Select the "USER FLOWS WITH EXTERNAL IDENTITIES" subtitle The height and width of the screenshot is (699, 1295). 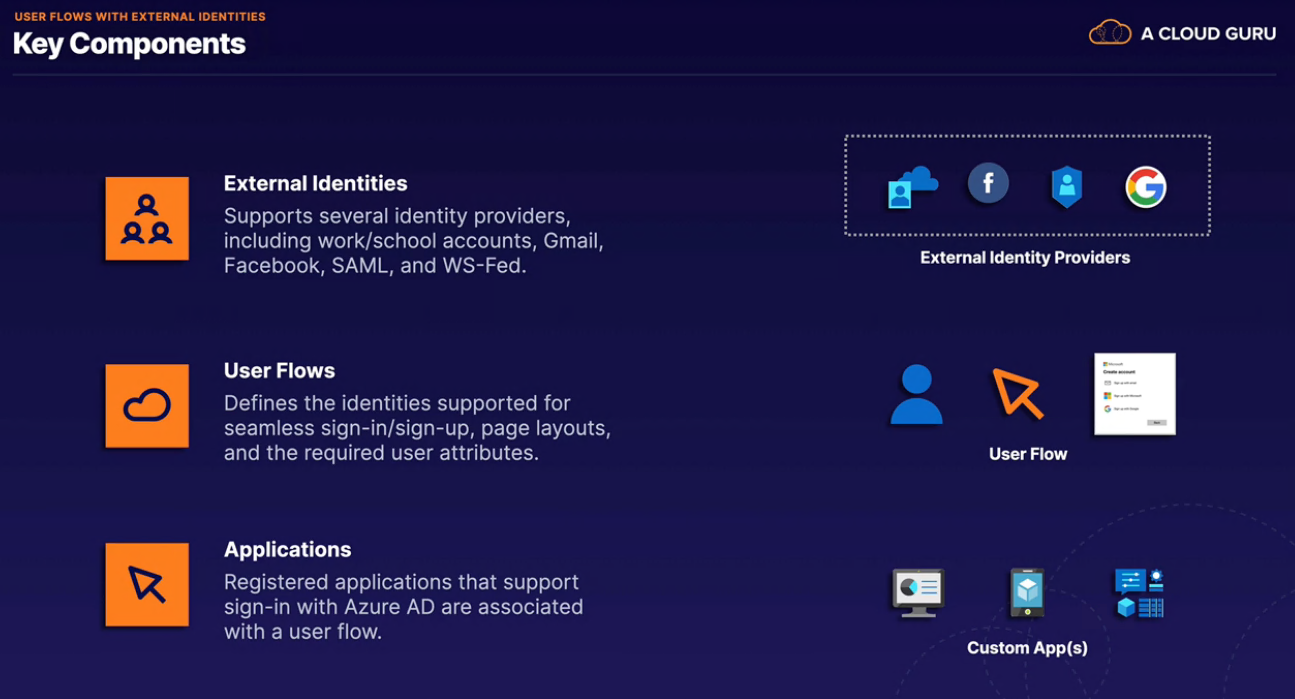[140, 17]
